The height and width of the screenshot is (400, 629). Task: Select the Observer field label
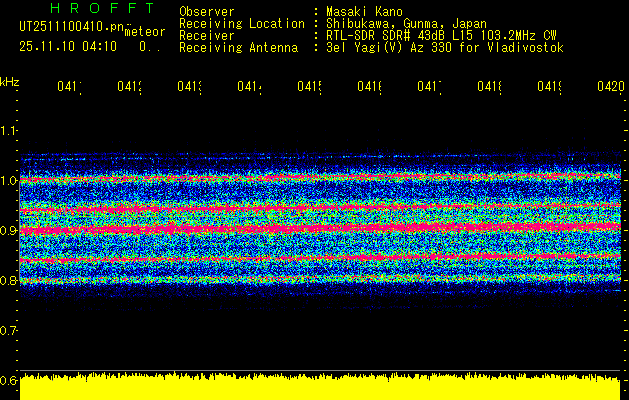tap(206, 11)
